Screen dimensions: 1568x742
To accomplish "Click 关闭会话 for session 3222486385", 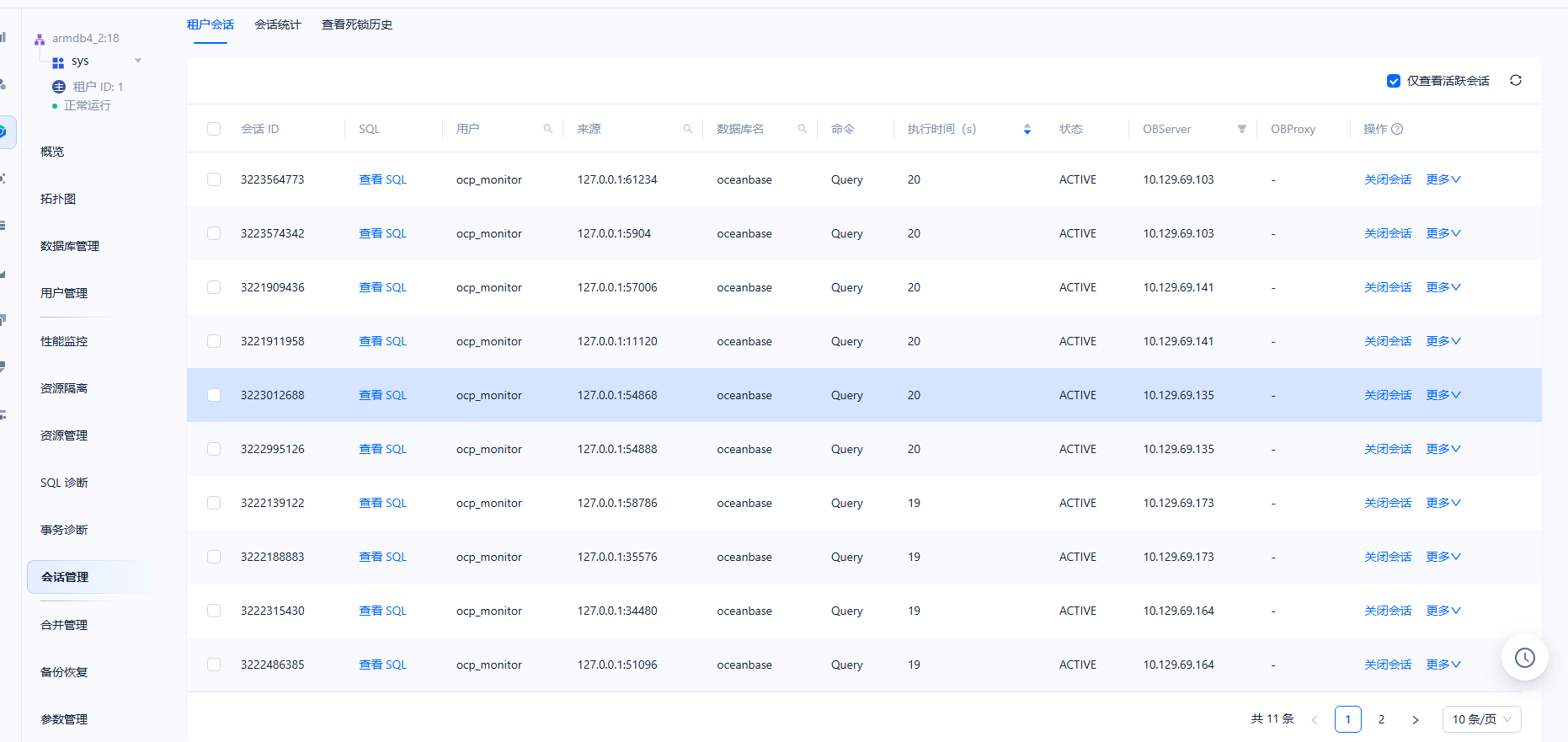I will (1387, 665).
